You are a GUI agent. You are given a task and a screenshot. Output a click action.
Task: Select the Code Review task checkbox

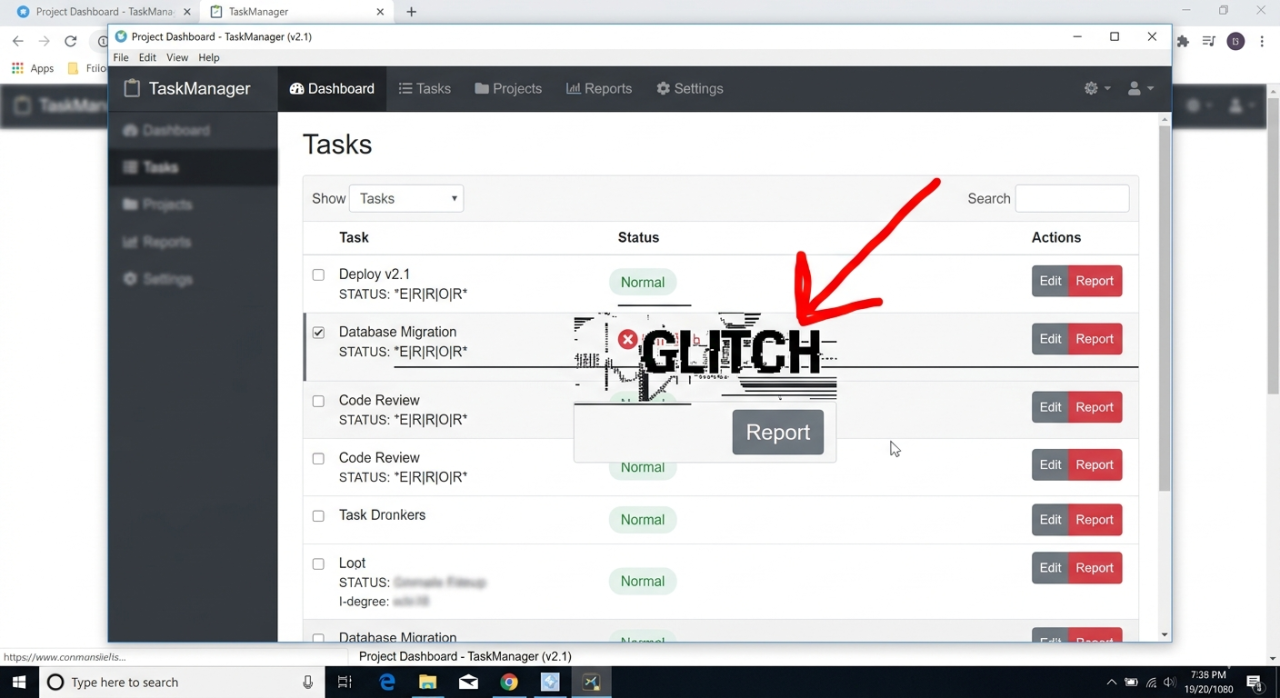pos(318,400)
